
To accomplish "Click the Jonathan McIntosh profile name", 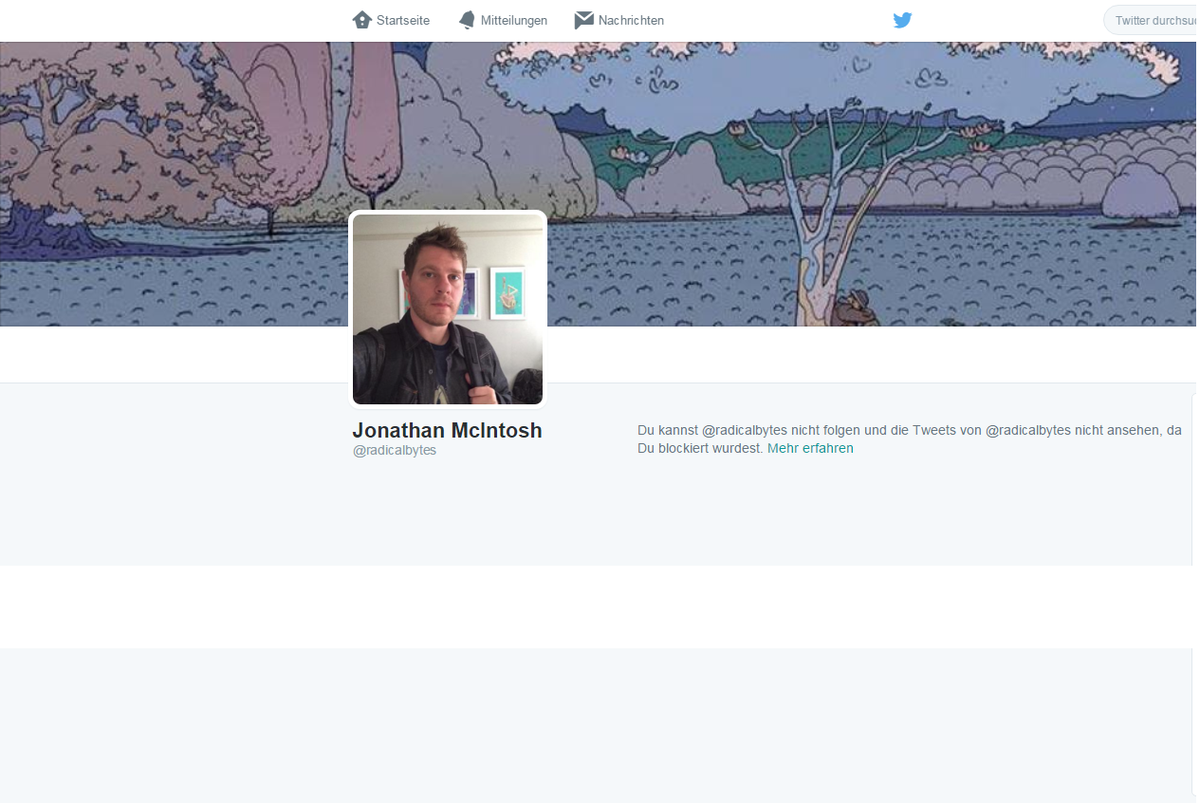I will point(447,430).
